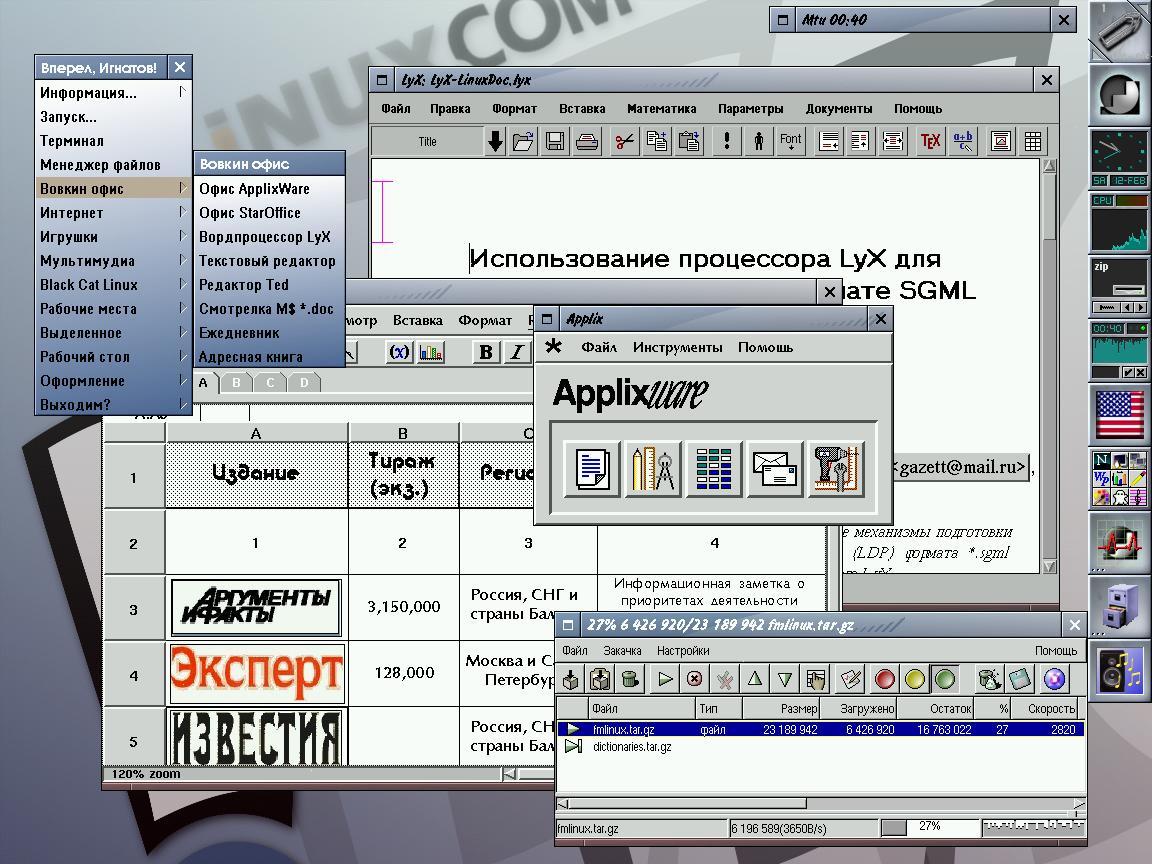
Task: Open Менеджер файлов from main menu
Action: [113, 165]
